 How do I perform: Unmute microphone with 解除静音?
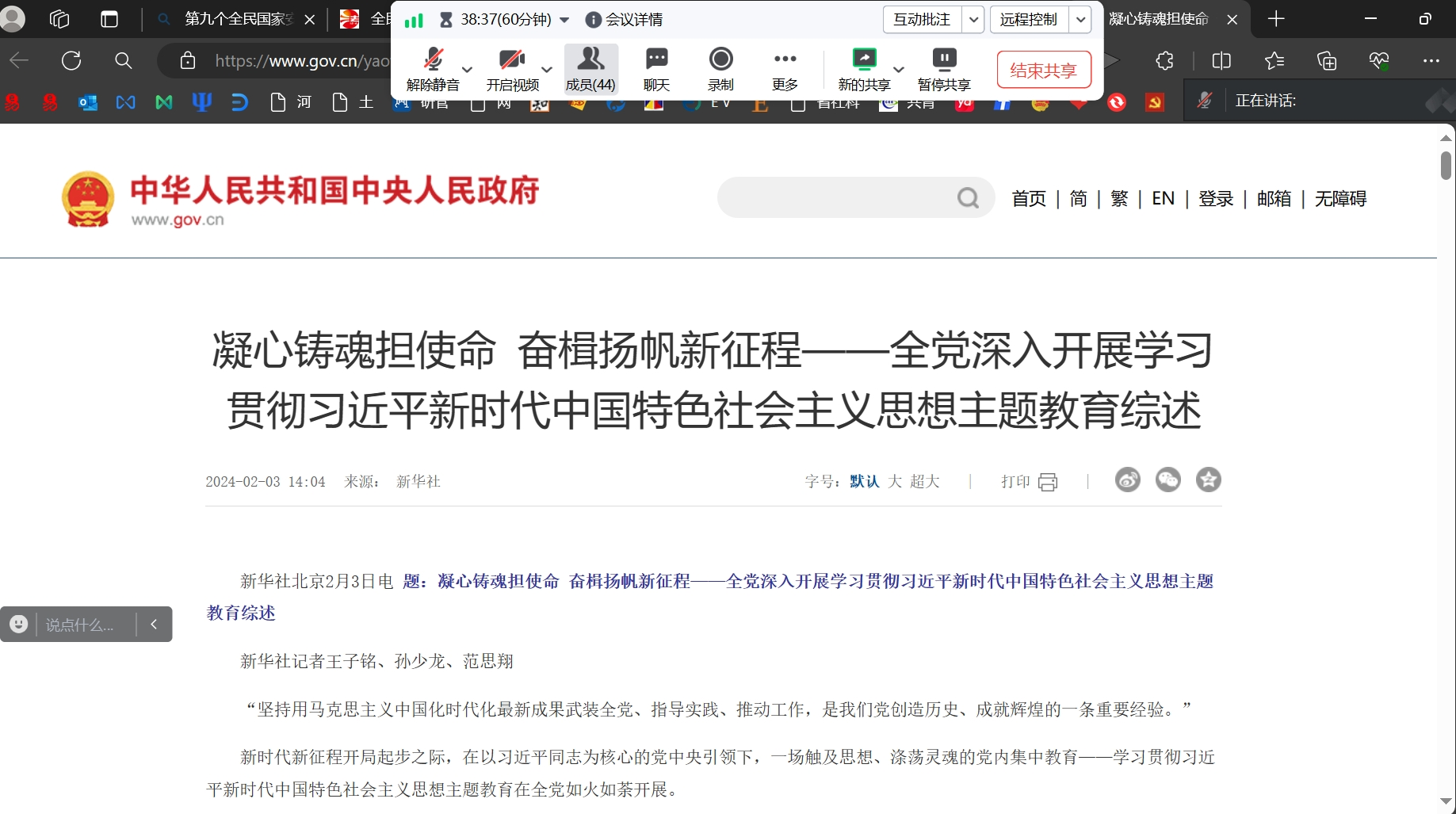[x=433, y=68]
